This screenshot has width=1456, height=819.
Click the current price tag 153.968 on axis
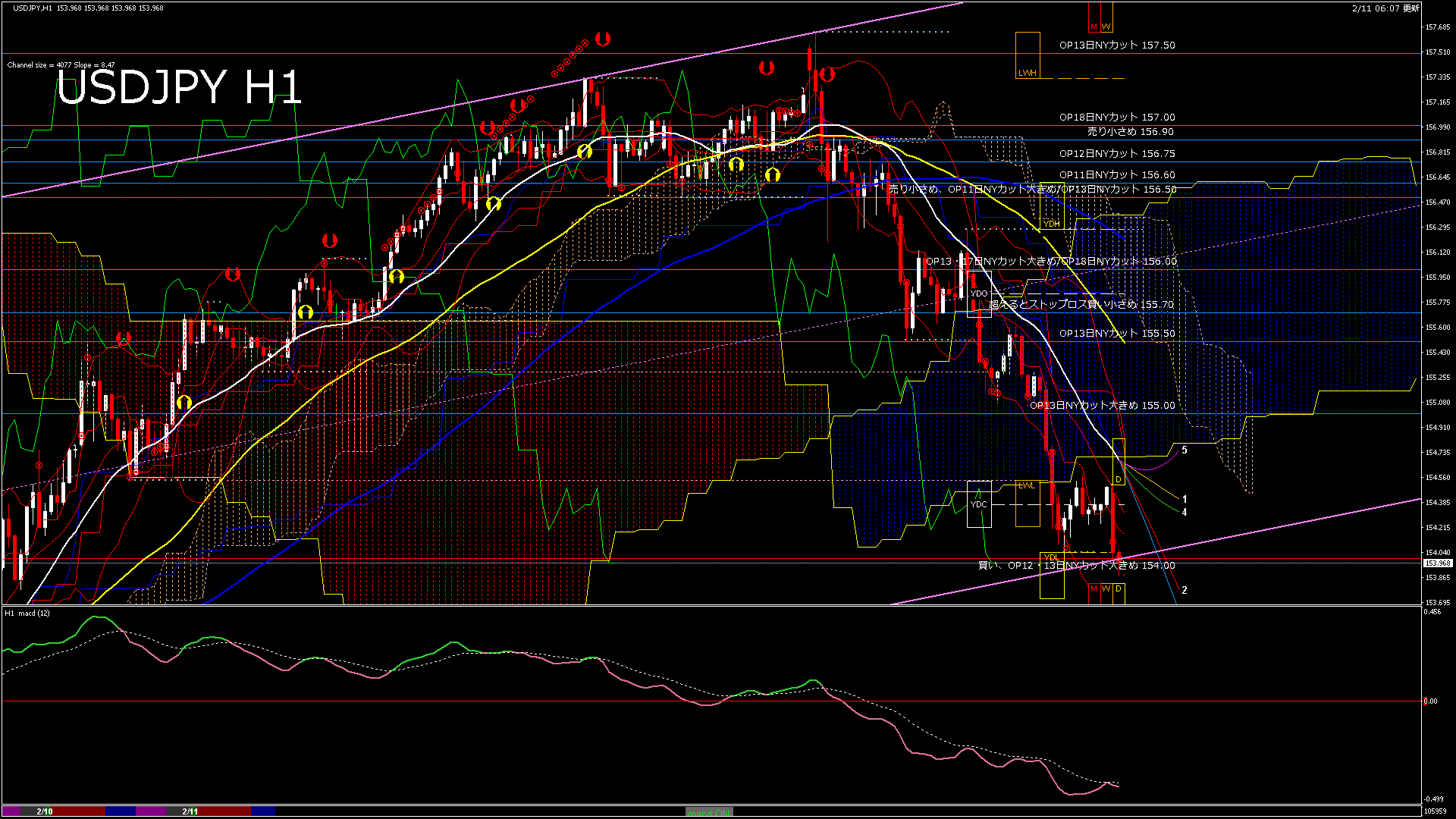(x=1437, y=563)
